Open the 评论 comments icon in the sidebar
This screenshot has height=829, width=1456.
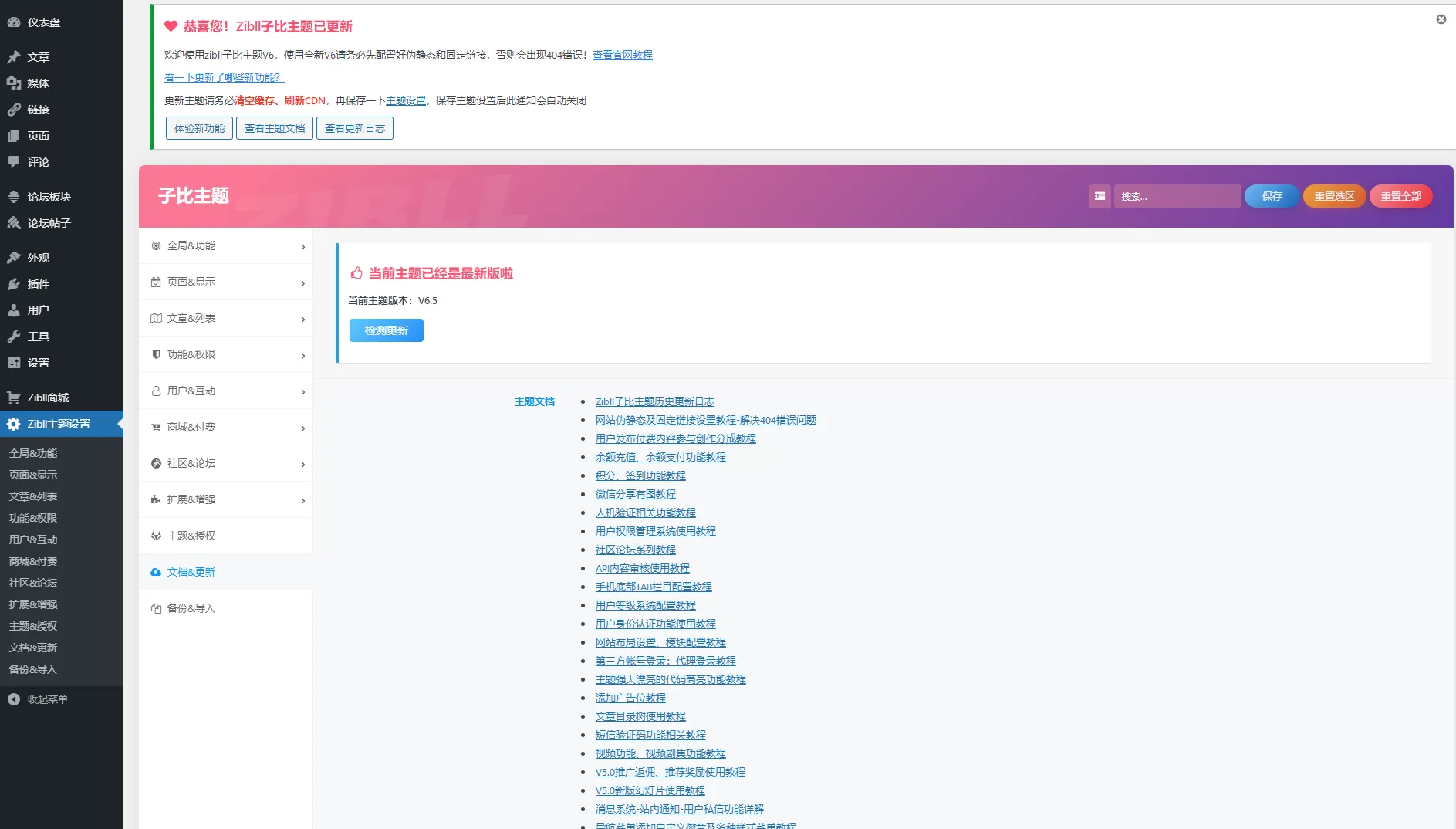point(14,162)
